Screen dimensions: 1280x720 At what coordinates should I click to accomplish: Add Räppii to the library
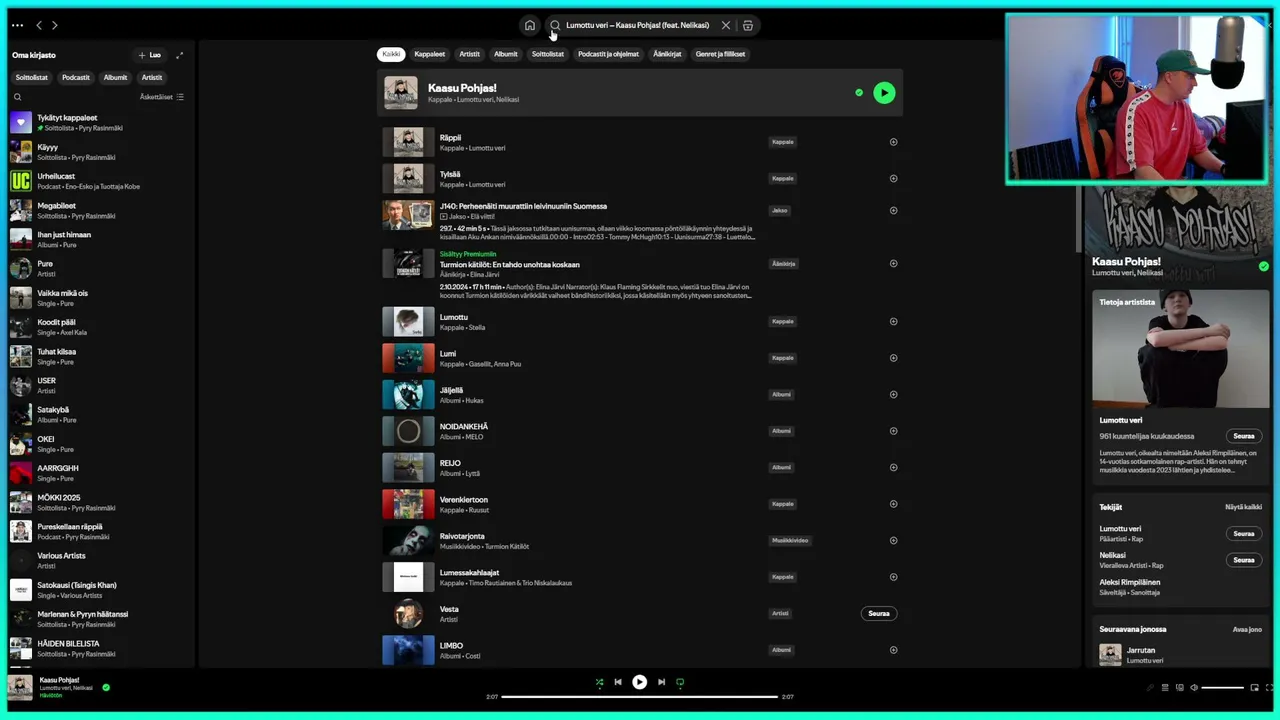[x=893, y=142]
